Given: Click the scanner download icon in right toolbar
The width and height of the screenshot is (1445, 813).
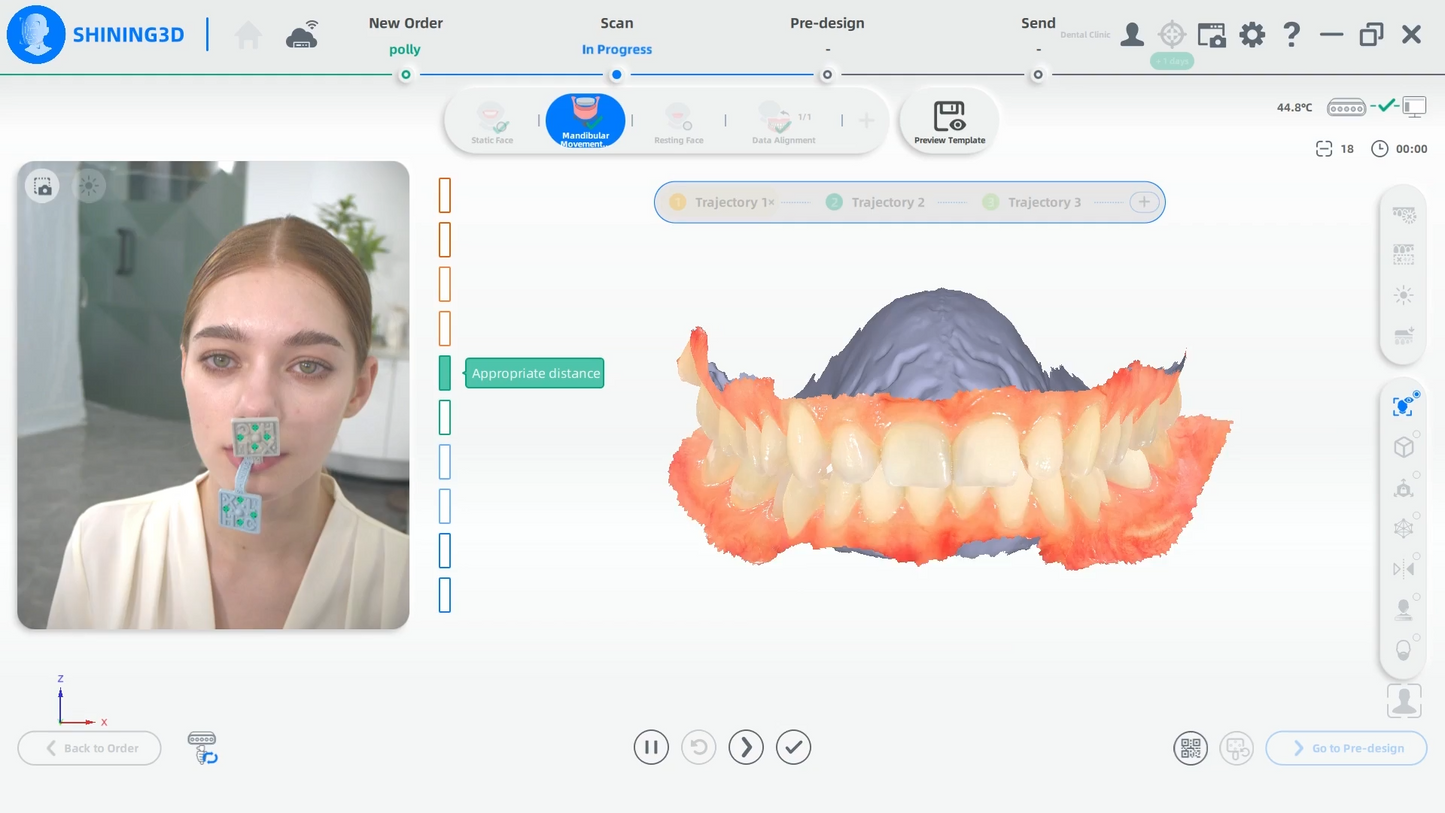Looking at the screenshot, I should 1404,336.
